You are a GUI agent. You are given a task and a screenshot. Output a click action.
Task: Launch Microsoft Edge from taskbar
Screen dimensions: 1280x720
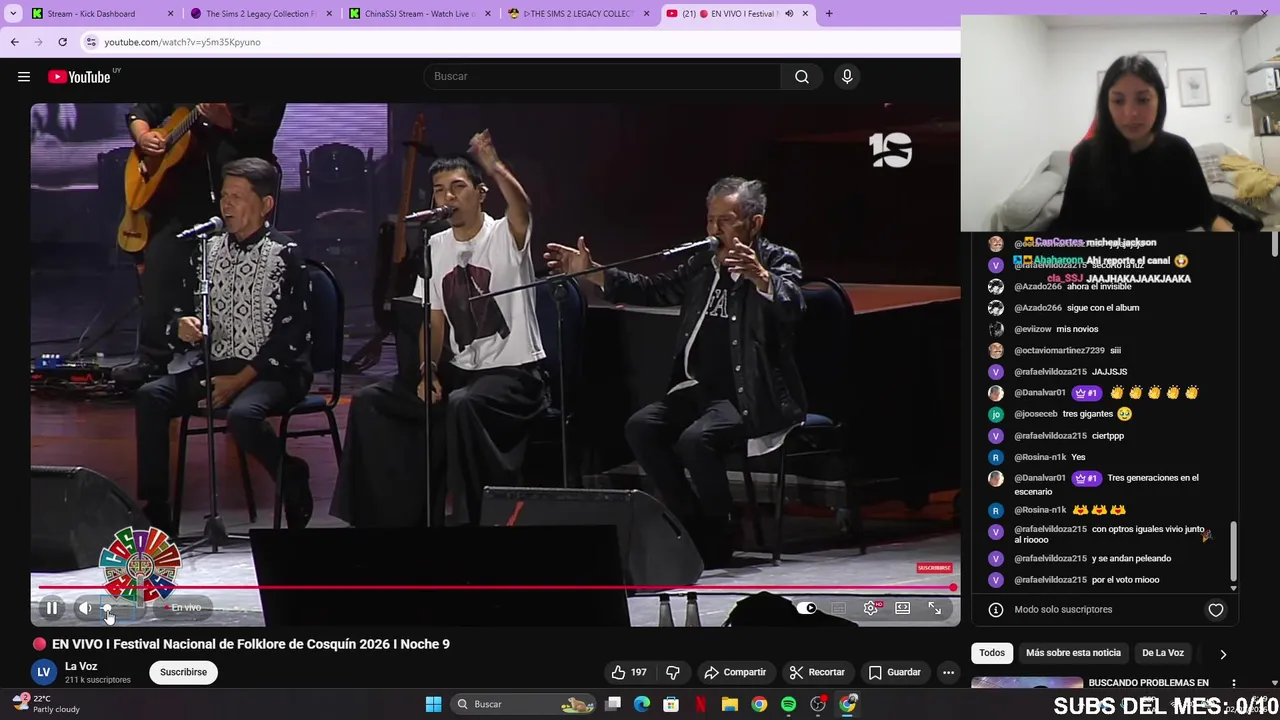click(642, 704)
